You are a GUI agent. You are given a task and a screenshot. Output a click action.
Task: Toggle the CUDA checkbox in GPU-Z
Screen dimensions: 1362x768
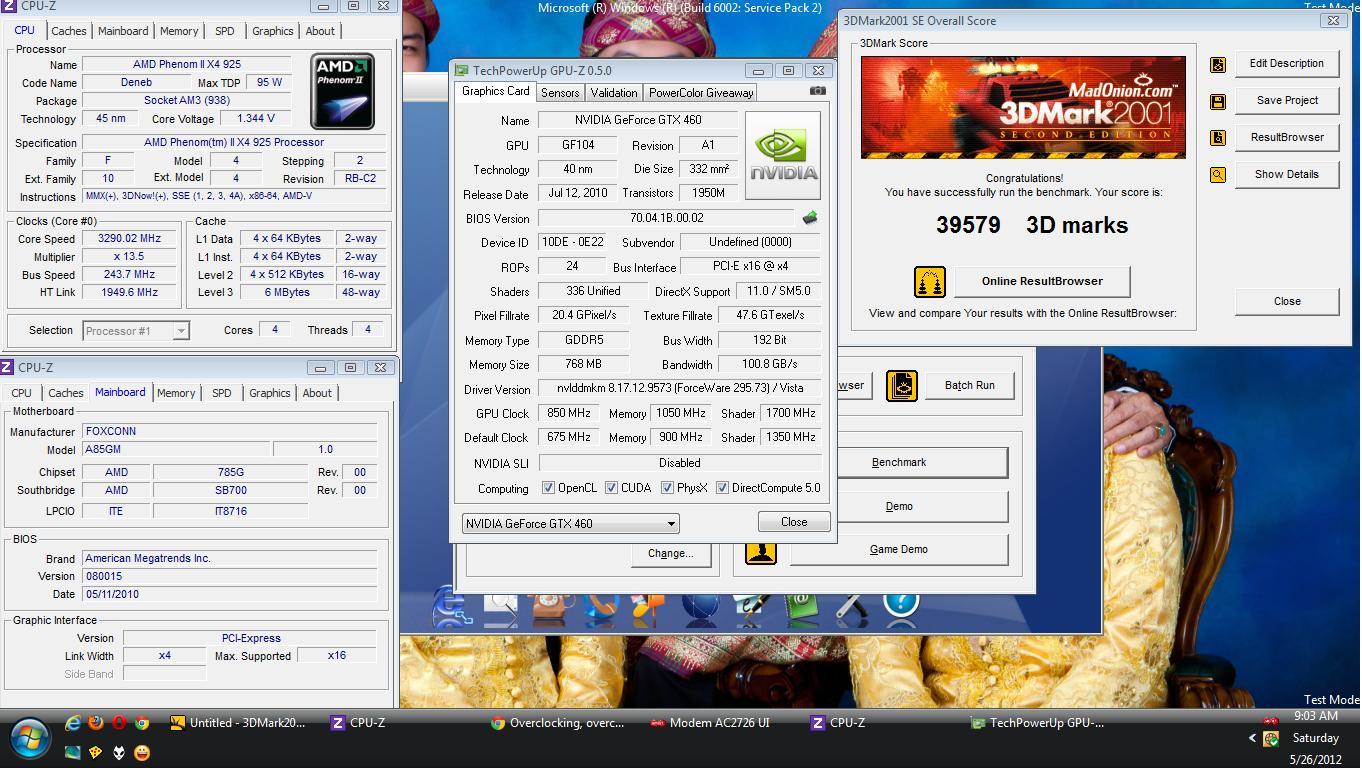pyautogui.click(x=611, y=488)
